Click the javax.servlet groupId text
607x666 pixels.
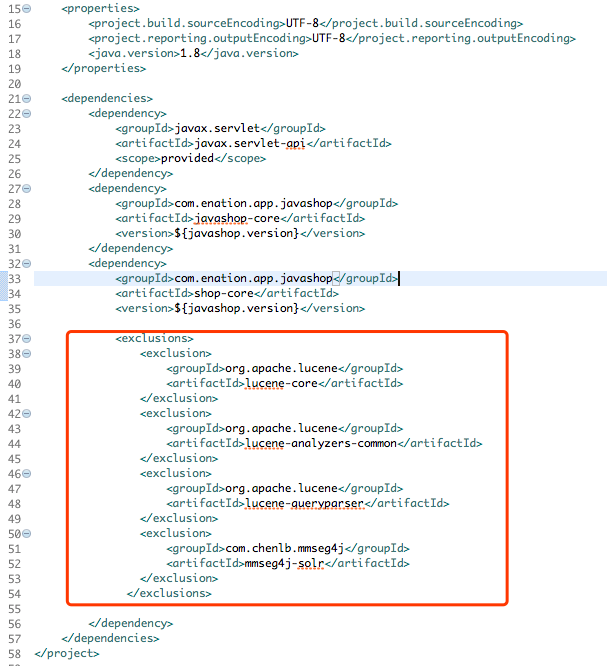click(x=217, y=128)
